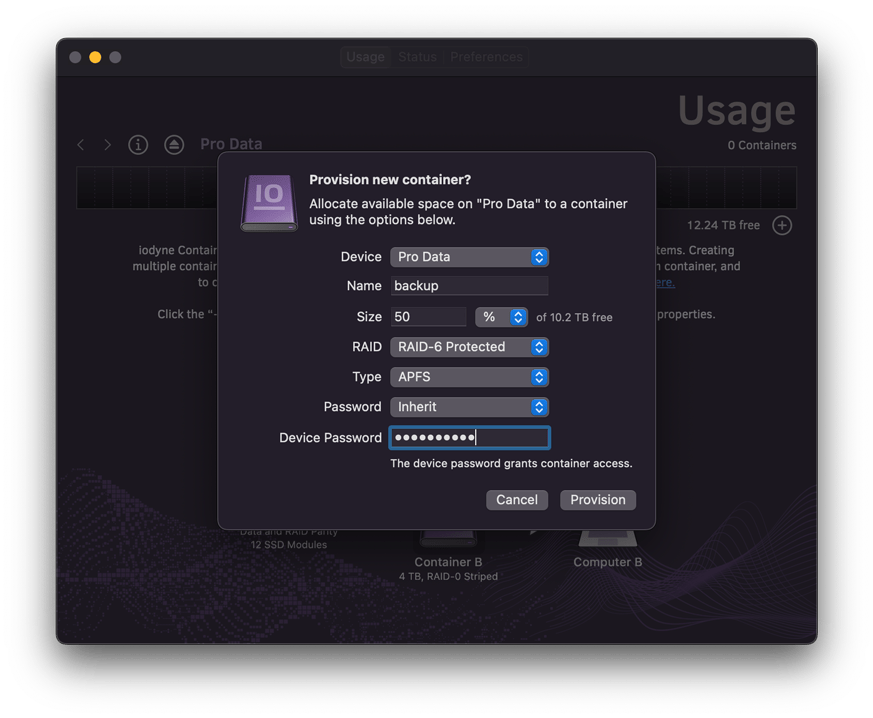Open the Type dropdown showing APFS

[x=469, y=377]
